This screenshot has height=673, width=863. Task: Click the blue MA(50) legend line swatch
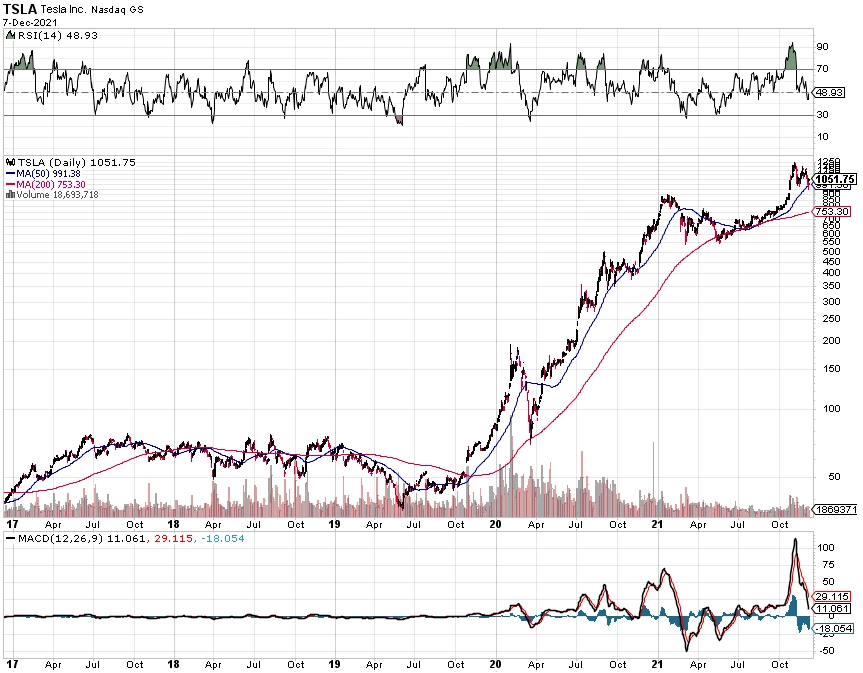[10, 173]
